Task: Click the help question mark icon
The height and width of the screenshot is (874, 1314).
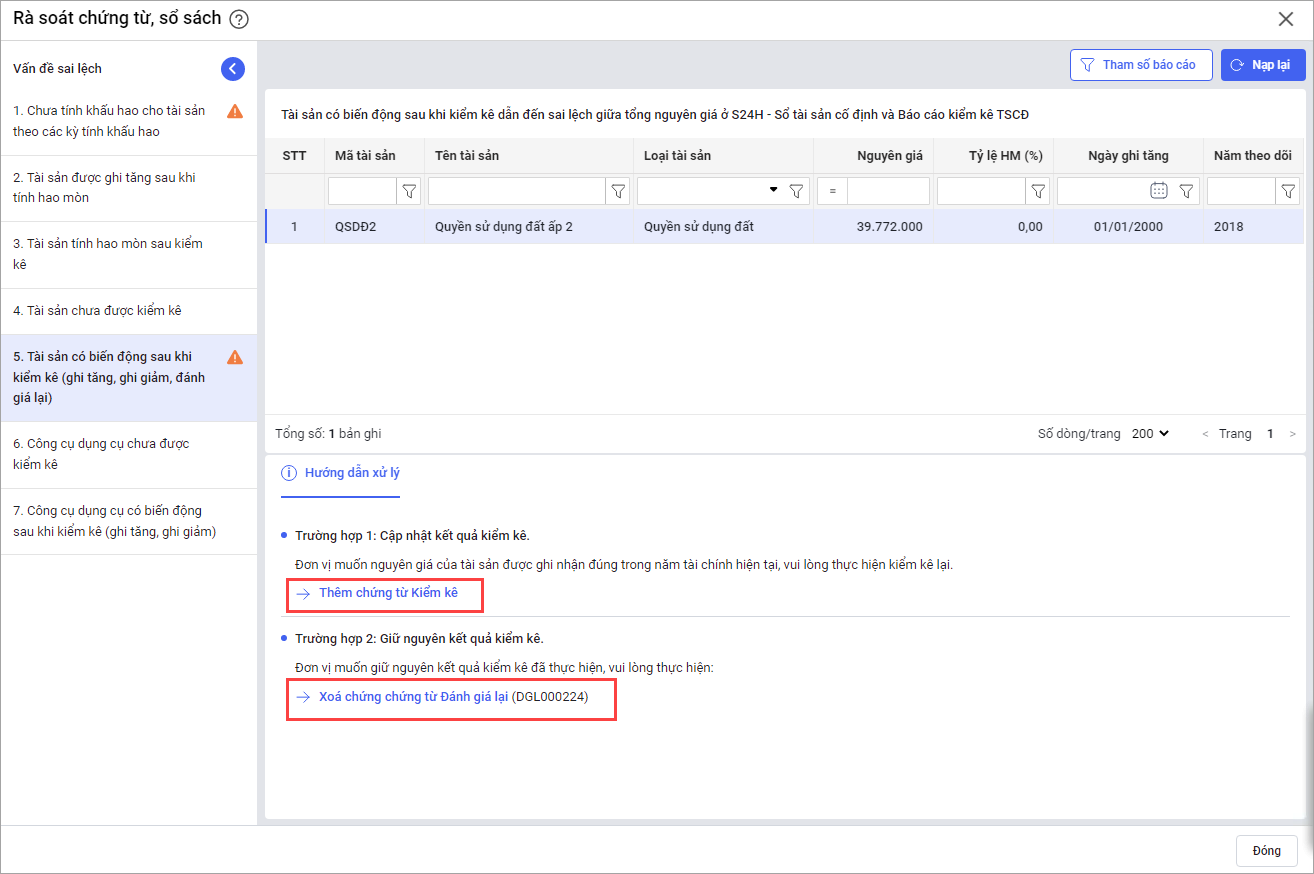Action: tap(239, 19)
